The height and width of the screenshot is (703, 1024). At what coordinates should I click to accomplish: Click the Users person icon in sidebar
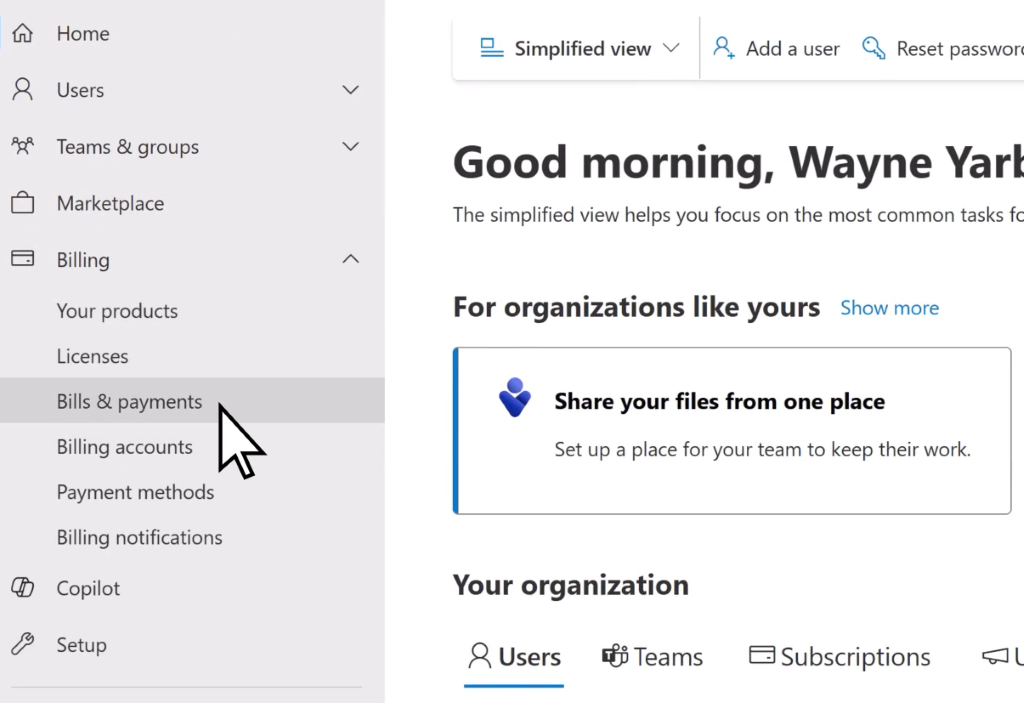(22, 90)
